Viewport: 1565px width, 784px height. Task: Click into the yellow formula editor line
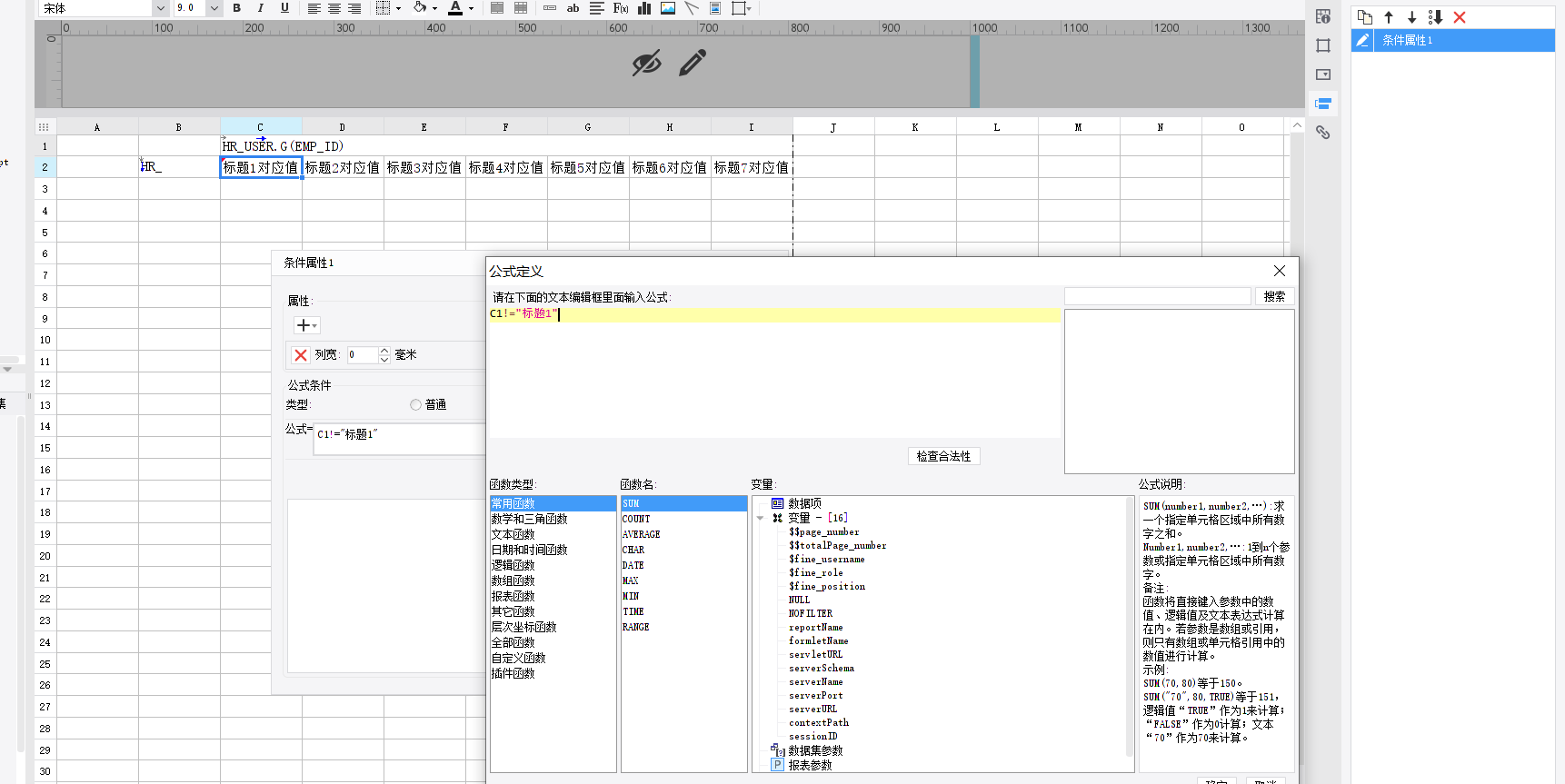point(774,314)
